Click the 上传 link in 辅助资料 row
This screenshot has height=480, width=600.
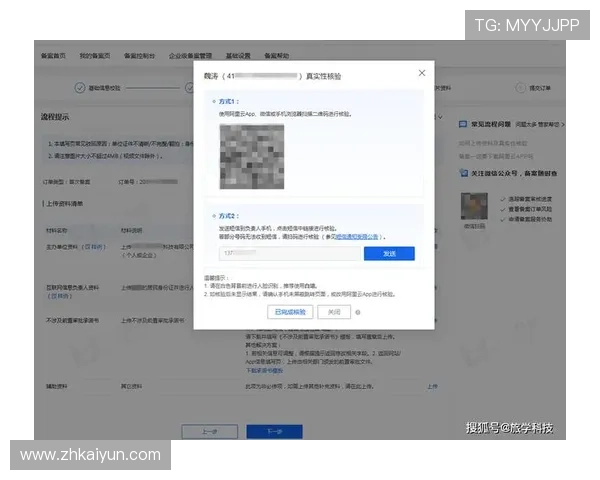(432, 387)
